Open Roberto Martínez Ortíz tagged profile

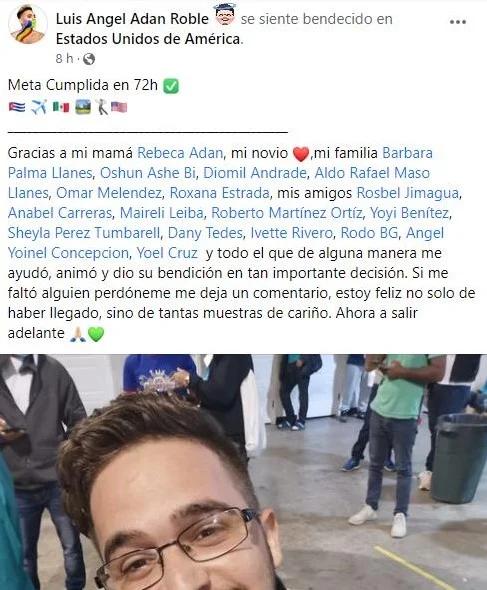[x=287, y=213]
